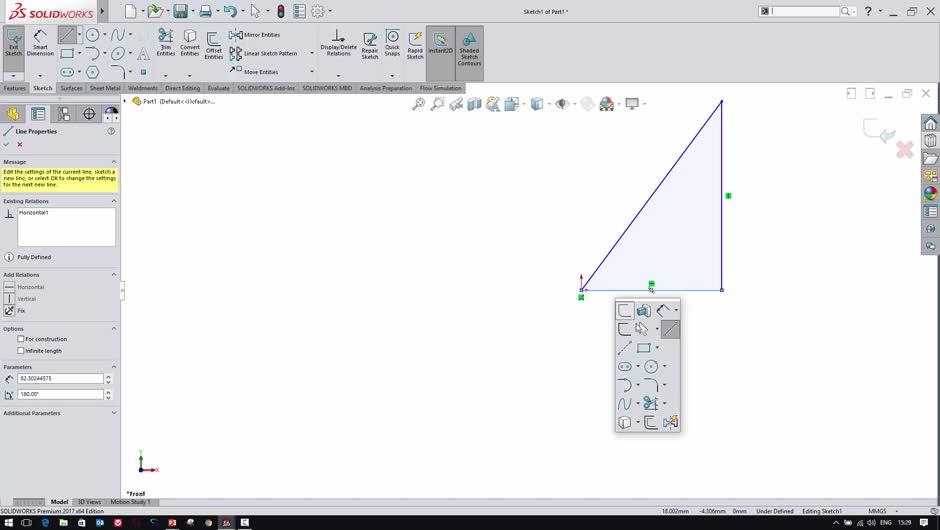This screenshot has width=940, height=530.
Task: Choose the Corner Rectangle tool in ribbon
Action: [67, 53]
